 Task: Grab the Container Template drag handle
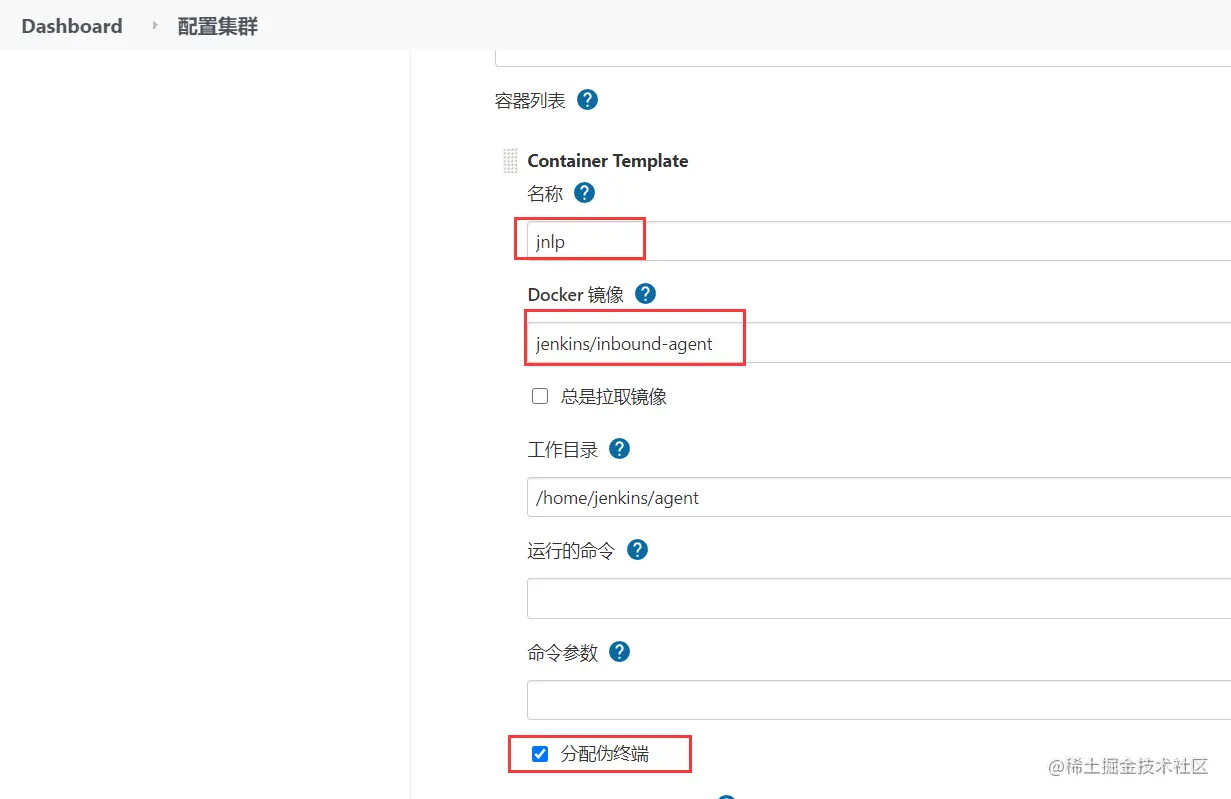pos(510,161)
